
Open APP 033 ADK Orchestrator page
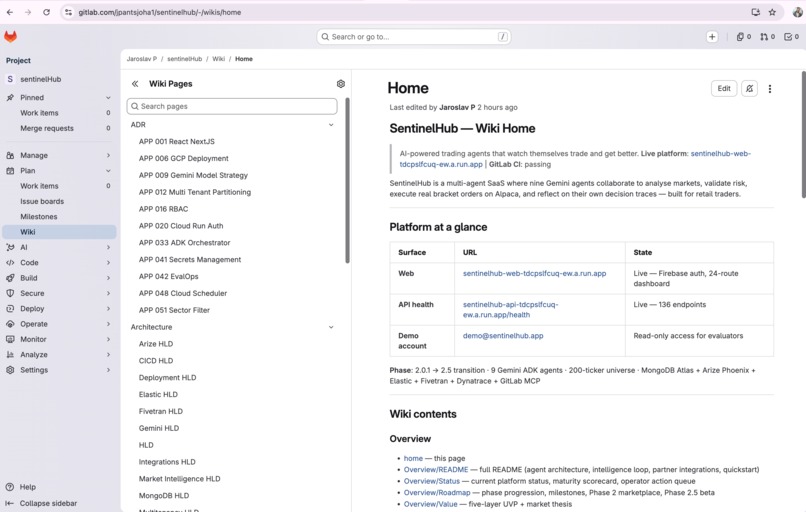pyautogui.click(x=185, y=243)
